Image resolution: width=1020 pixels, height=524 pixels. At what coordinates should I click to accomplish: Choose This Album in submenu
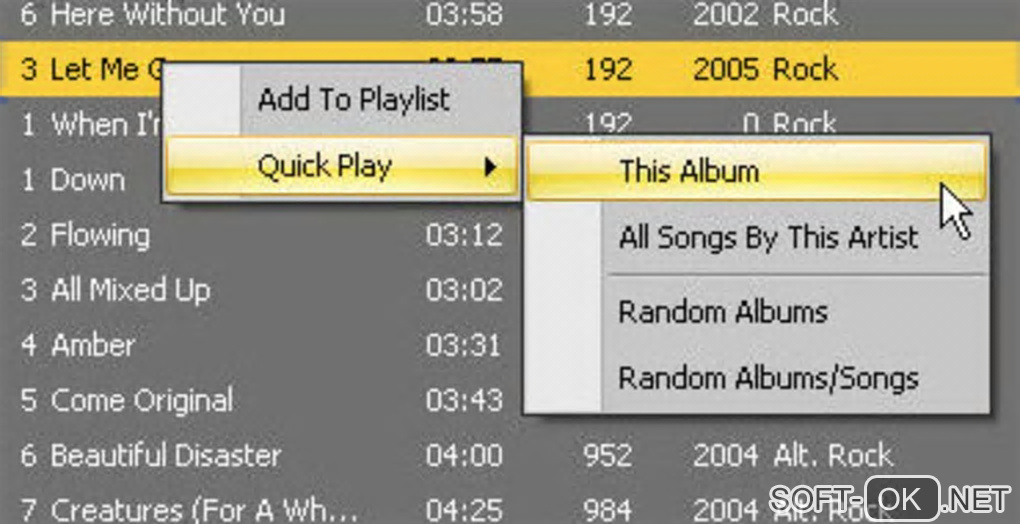pos(757,171)
